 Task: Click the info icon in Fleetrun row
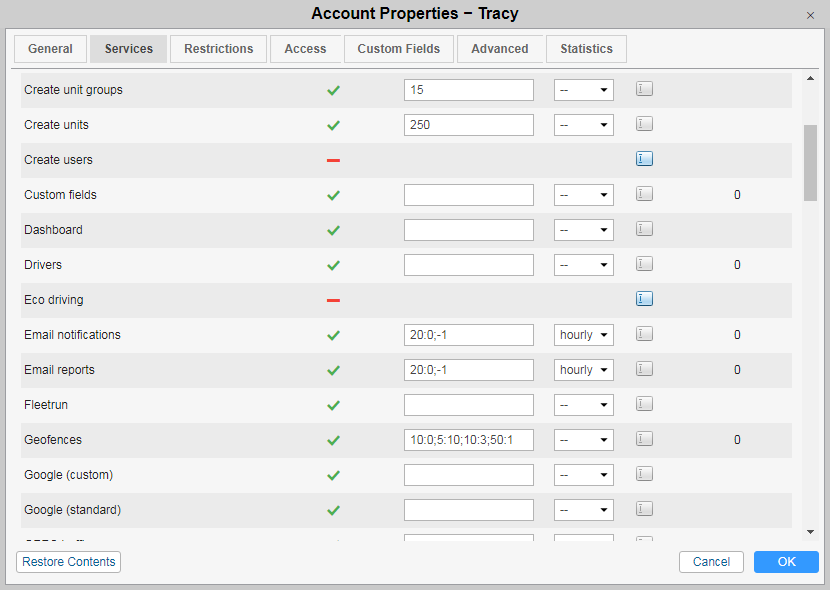[x=644, y=404]
